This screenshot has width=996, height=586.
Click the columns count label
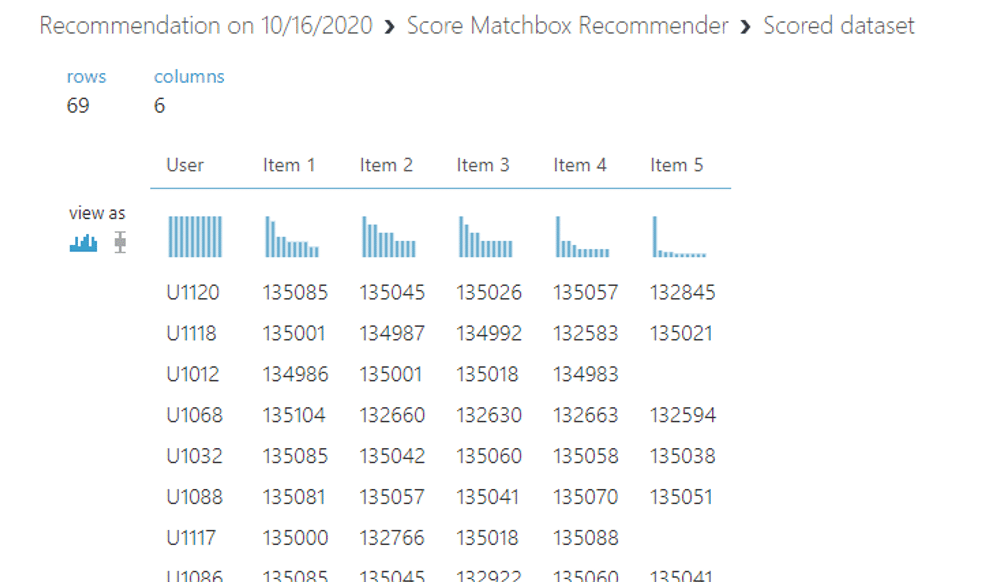pyautogui.click(x=189, y=77)
